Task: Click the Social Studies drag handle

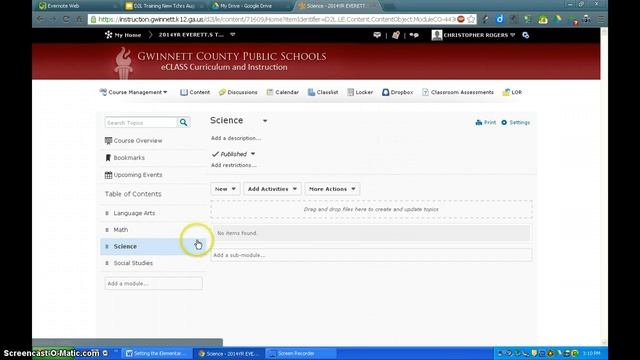Action: tap(107, 263)
